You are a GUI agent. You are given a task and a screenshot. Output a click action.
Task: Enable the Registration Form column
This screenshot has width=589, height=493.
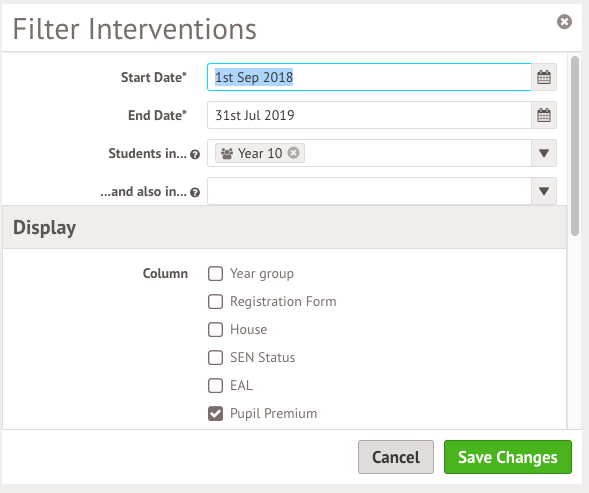coord(215,301)
